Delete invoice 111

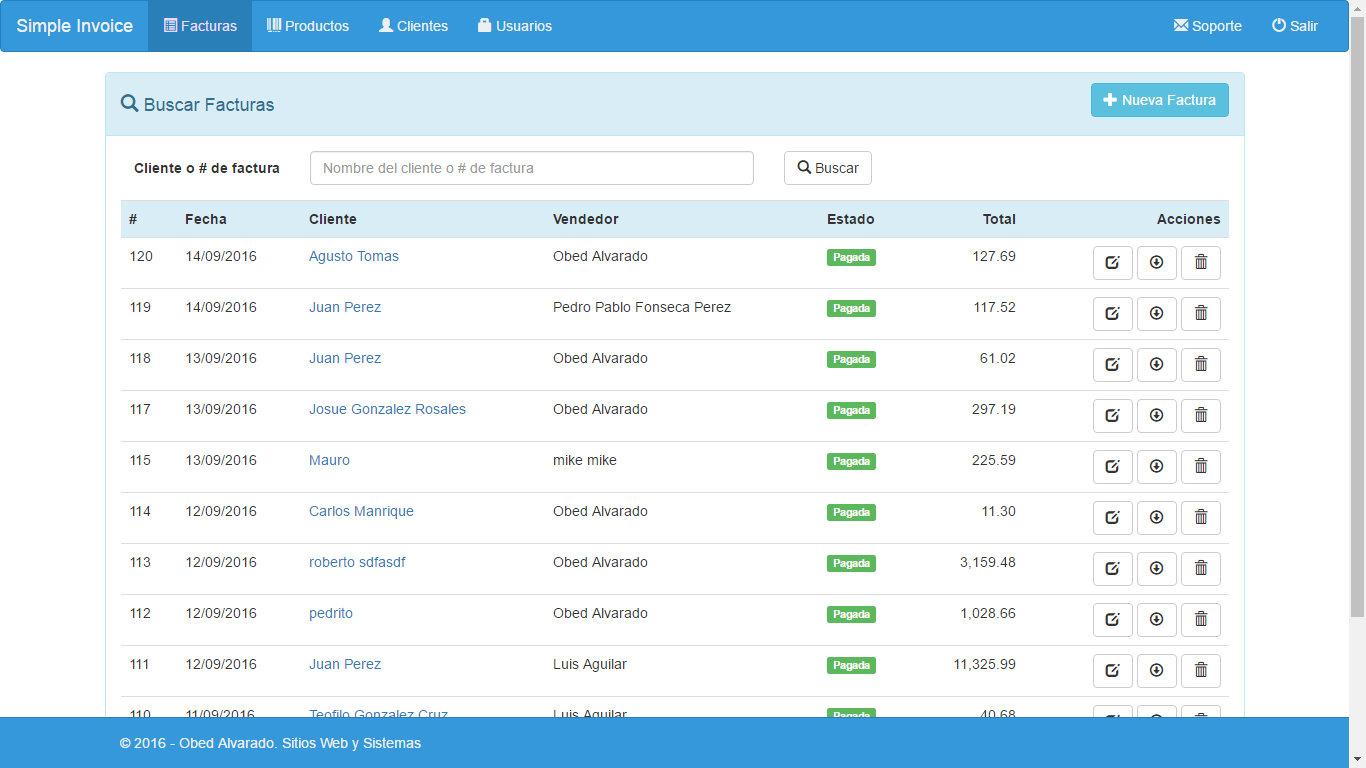point(1201,671)
